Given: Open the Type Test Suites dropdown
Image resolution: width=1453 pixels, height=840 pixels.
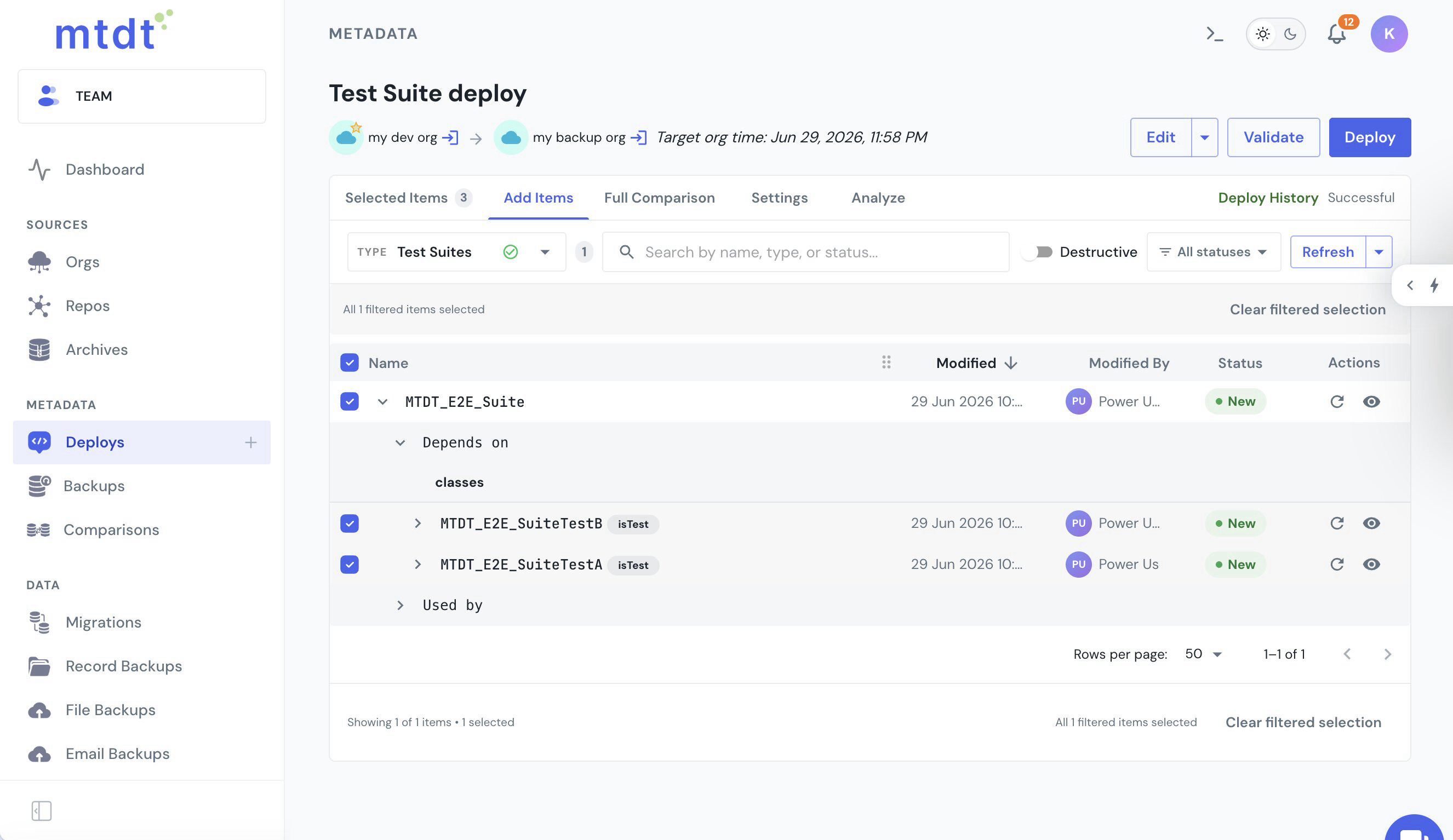Looking at the screenshot, I should (456, 252).
